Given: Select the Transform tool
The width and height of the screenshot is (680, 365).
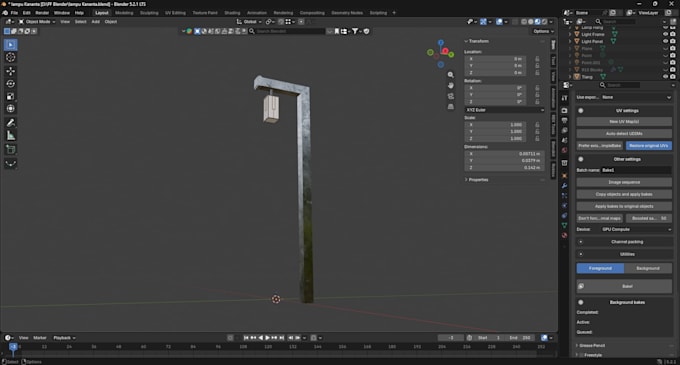Looking at the screenshot, I should click(11, 109).
